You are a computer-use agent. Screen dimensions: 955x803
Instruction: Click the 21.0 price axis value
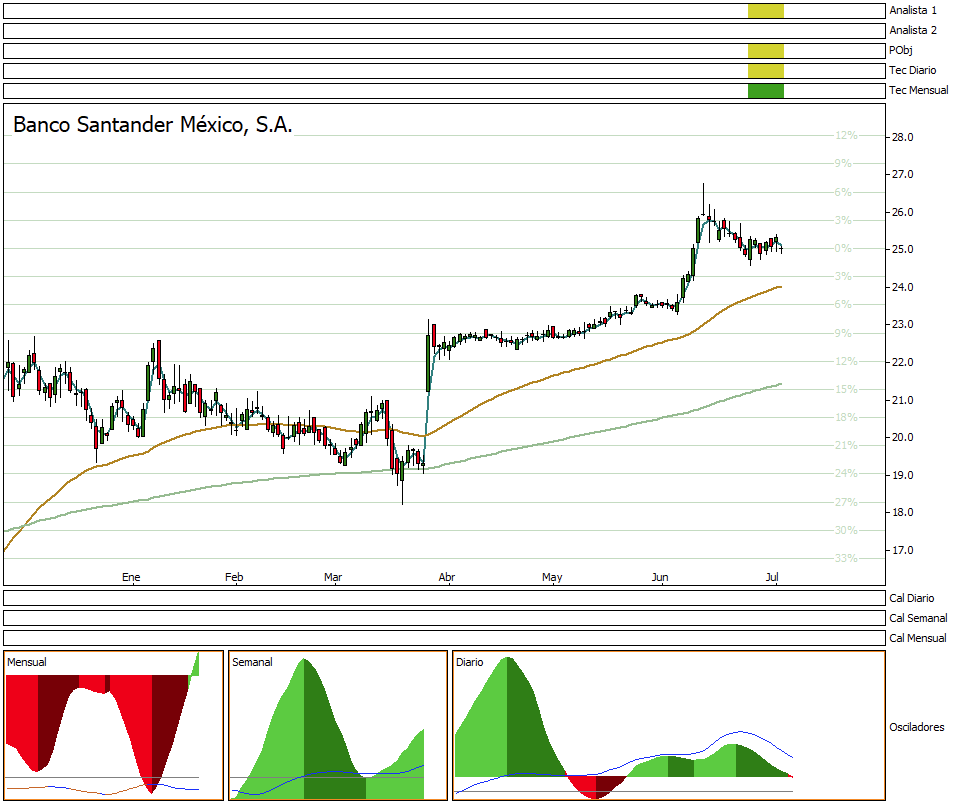pyautogui.click(x=903, y=400)
